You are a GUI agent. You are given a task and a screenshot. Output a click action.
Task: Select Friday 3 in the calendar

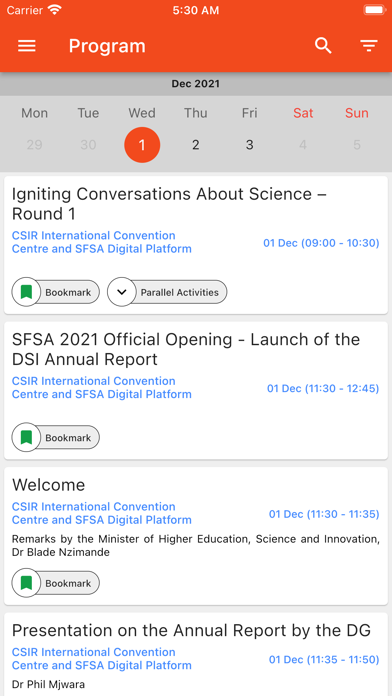[249, 145]
